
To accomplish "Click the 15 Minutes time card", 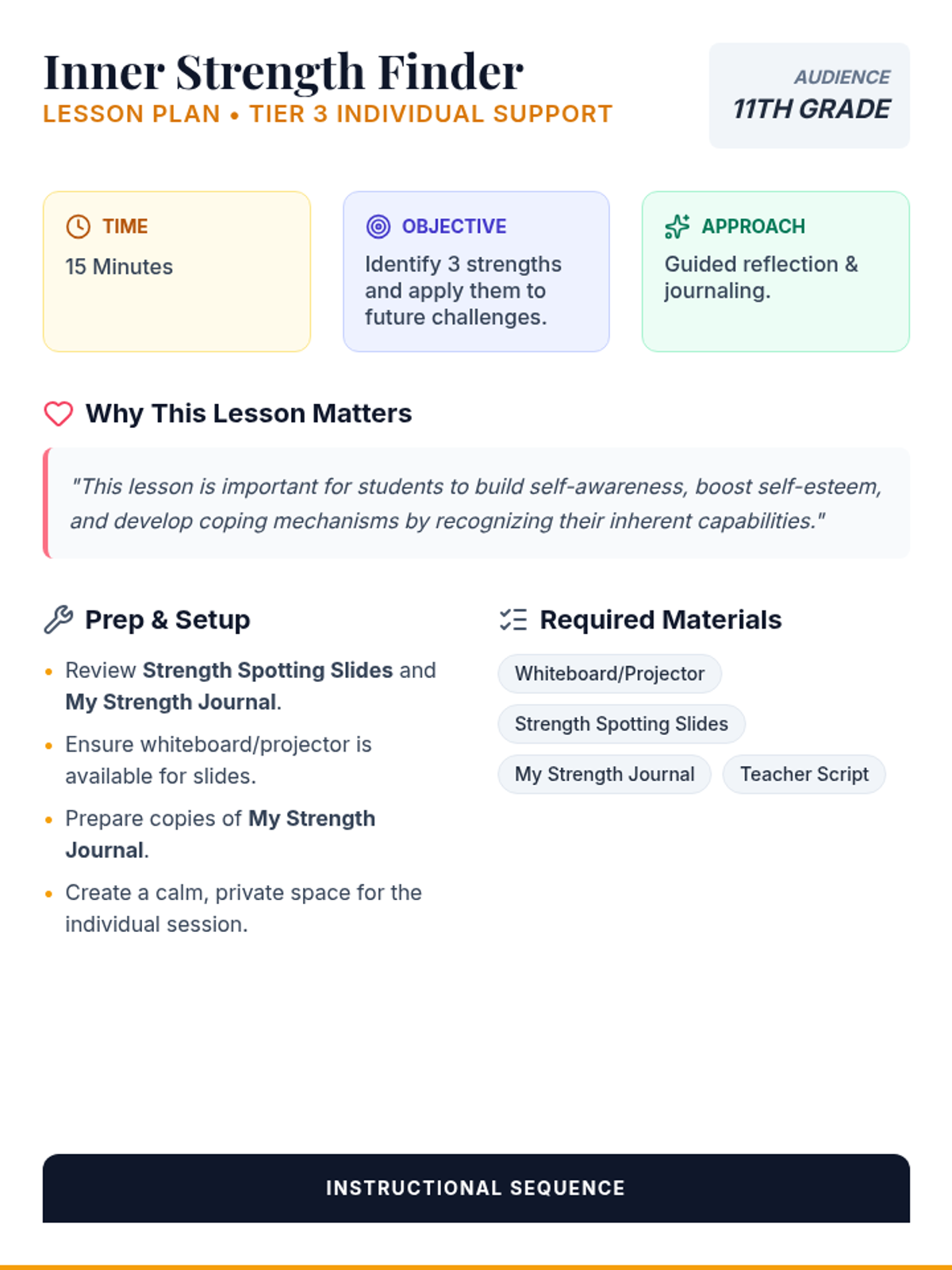I will 176,271.
